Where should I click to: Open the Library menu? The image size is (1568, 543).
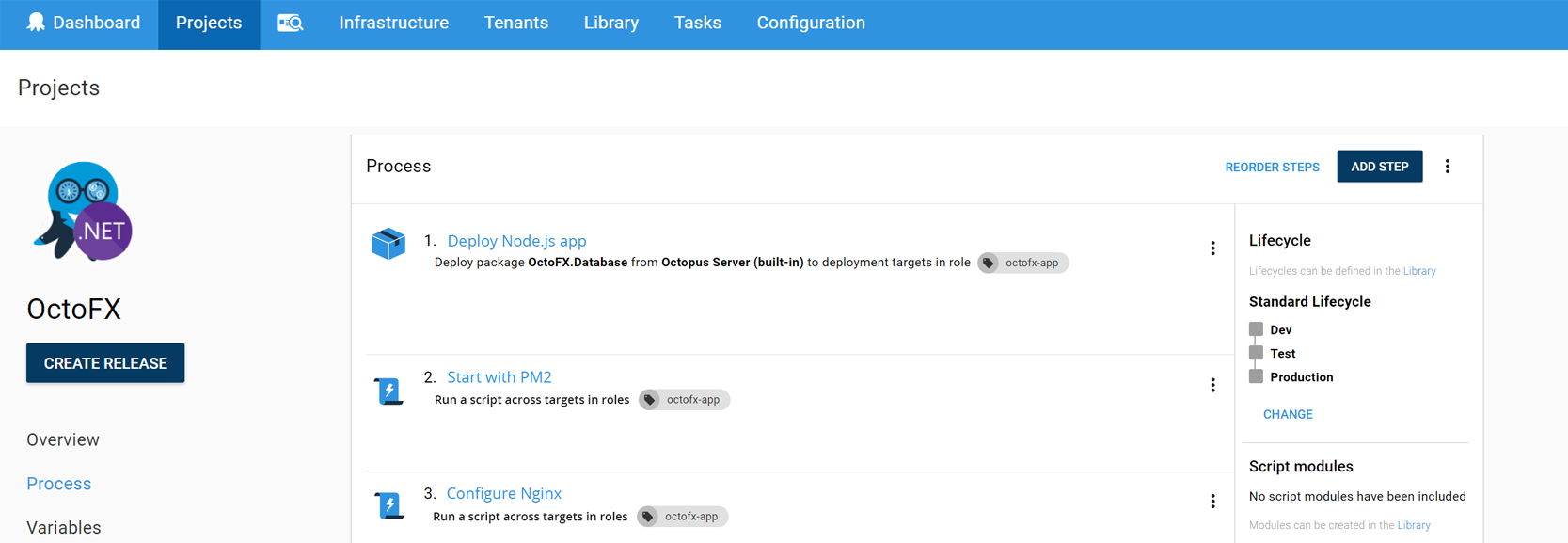click(x=611, y=23)
